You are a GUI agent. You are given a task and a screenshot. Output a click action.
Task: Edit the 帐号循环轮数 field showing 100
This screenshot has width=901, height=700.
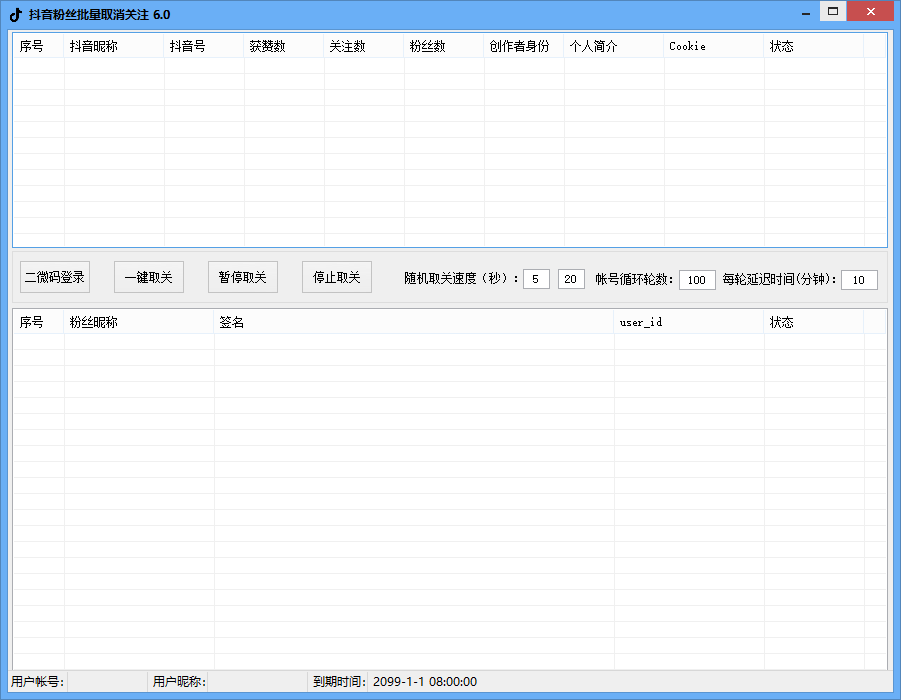pos(697,280)
